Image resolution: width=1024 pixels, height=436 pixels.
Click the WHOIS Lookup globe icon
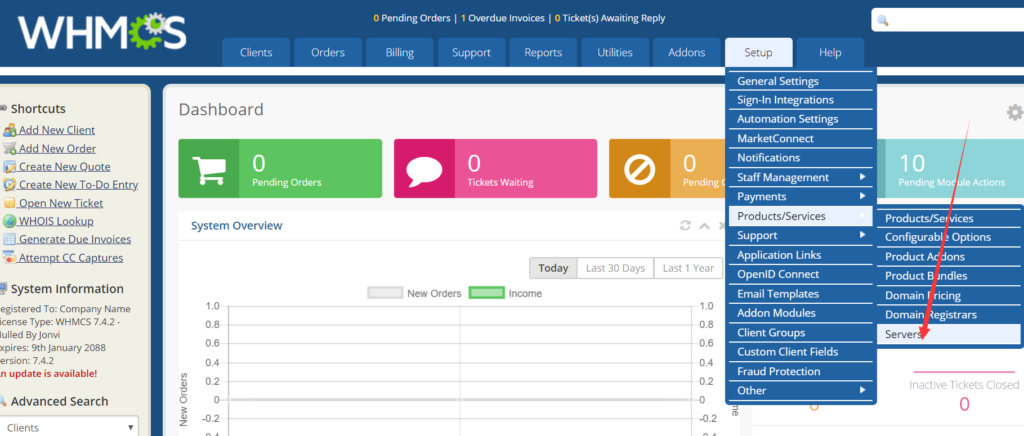(9, 221)
